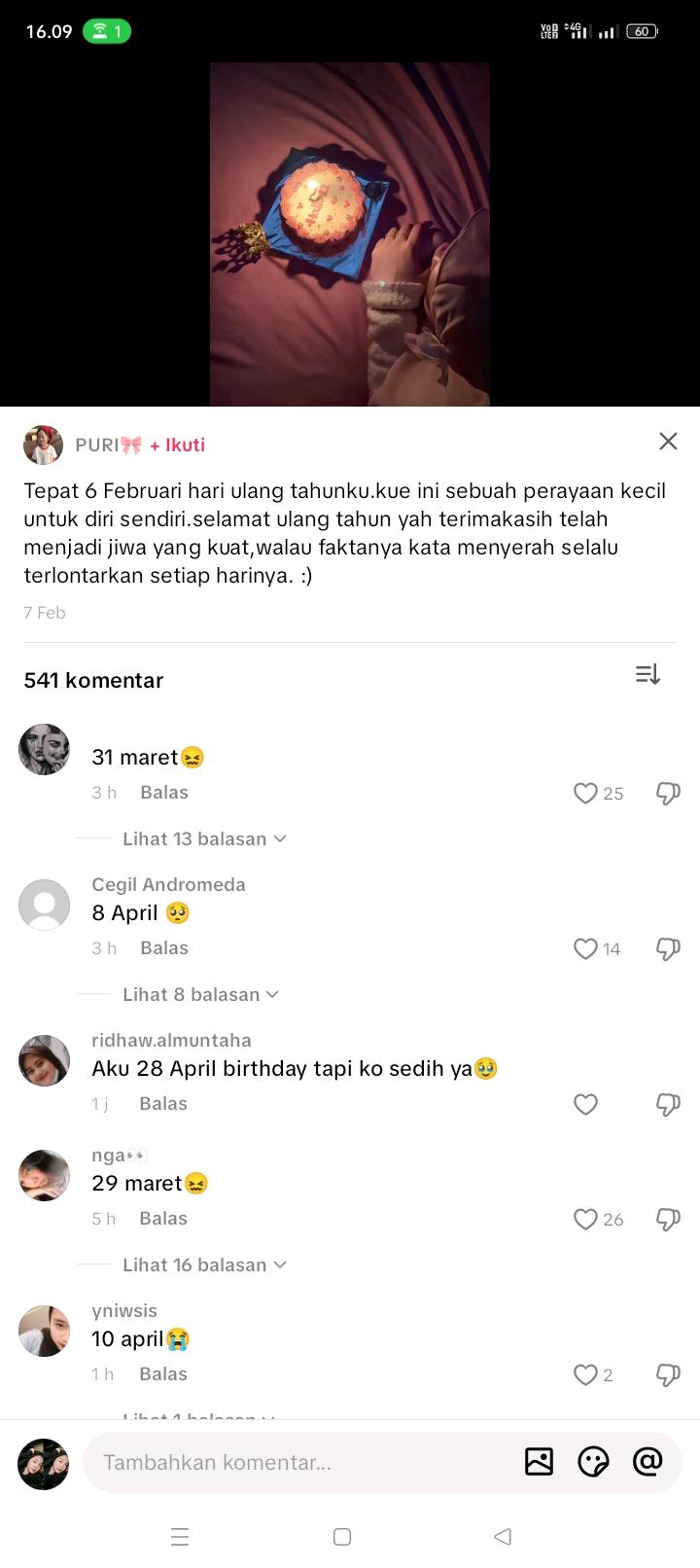
Task: Follow PURI with "+ Ikuti"
Action: click(177, 445)
